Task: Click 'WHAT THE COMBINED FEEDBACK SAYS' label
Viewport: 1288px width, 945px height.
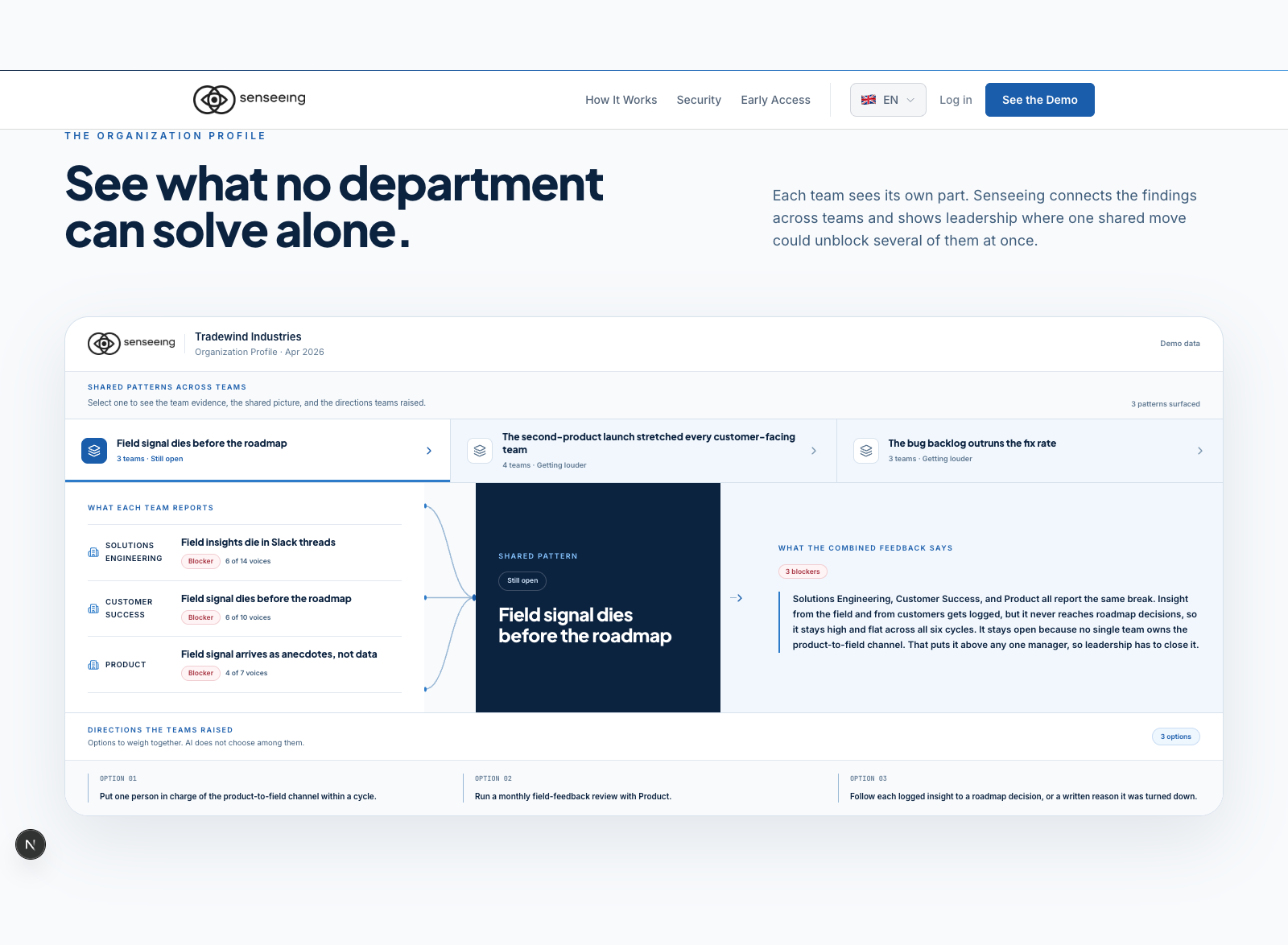Action: click(865, 548)
